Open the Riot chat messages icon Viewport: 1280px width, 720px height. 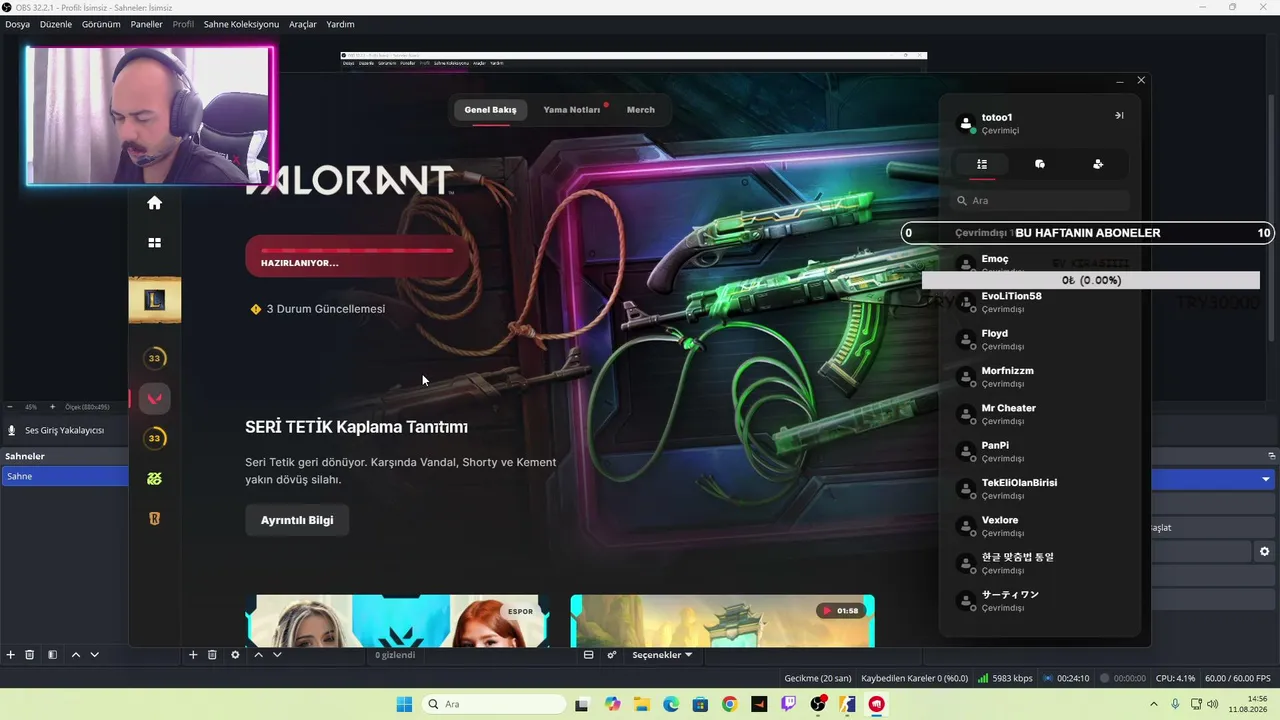click(x=1040, y=164)
